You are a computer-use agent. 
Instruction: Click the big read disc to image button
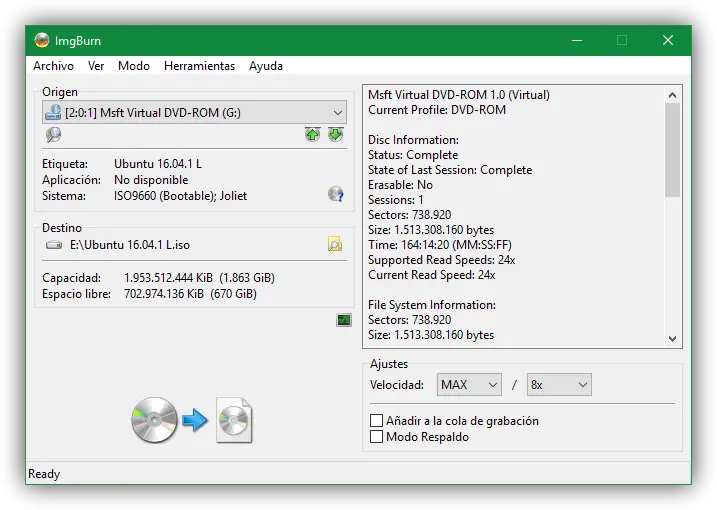[x=191, y=420]
